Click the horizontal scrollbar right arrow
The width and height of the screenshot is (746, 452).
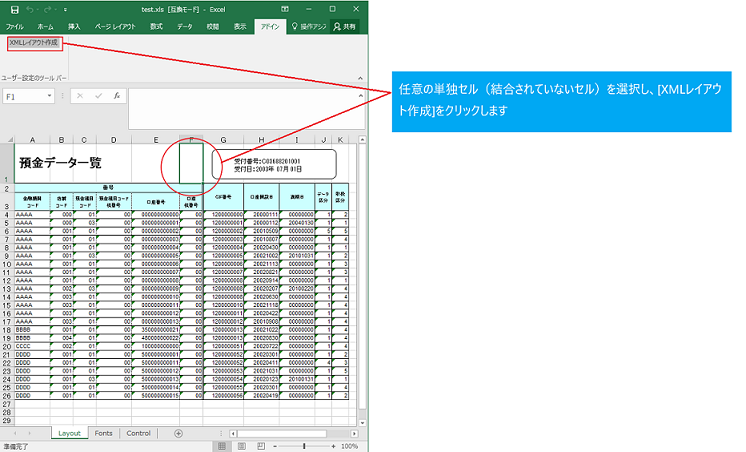[x=354, y=433]
